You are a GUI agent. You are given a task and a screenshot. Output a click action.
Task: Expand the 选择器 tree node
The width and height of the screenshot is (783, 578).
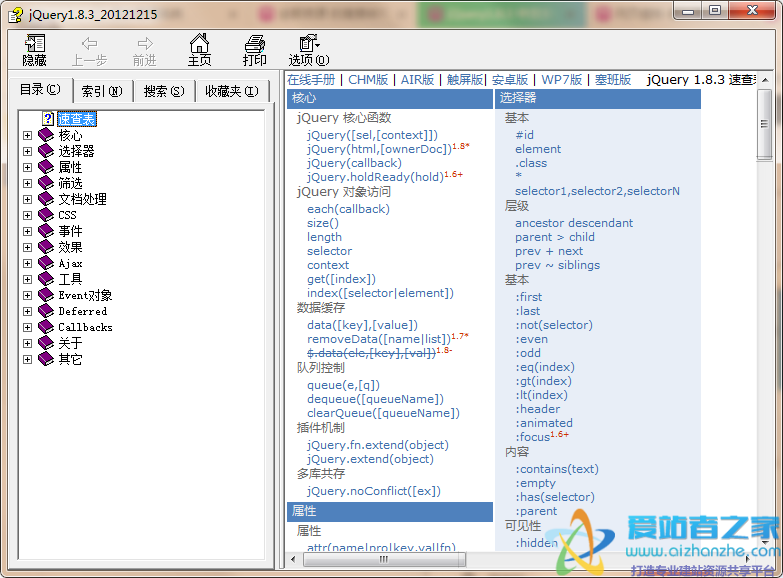coord(27,151)
